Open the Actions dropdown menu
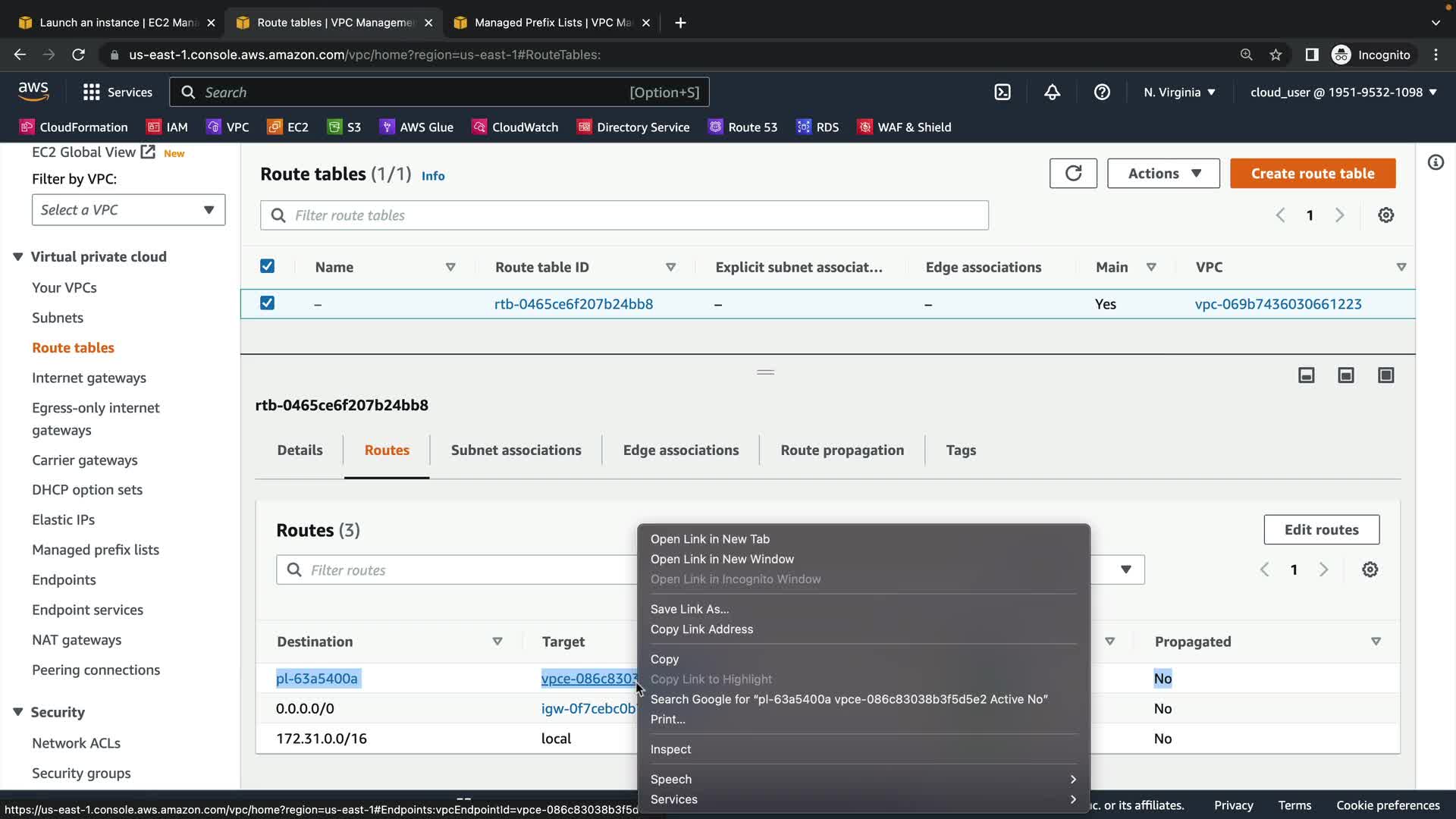The width and height of the screenshot is (1456, 819). click(x=1163, y=174)
